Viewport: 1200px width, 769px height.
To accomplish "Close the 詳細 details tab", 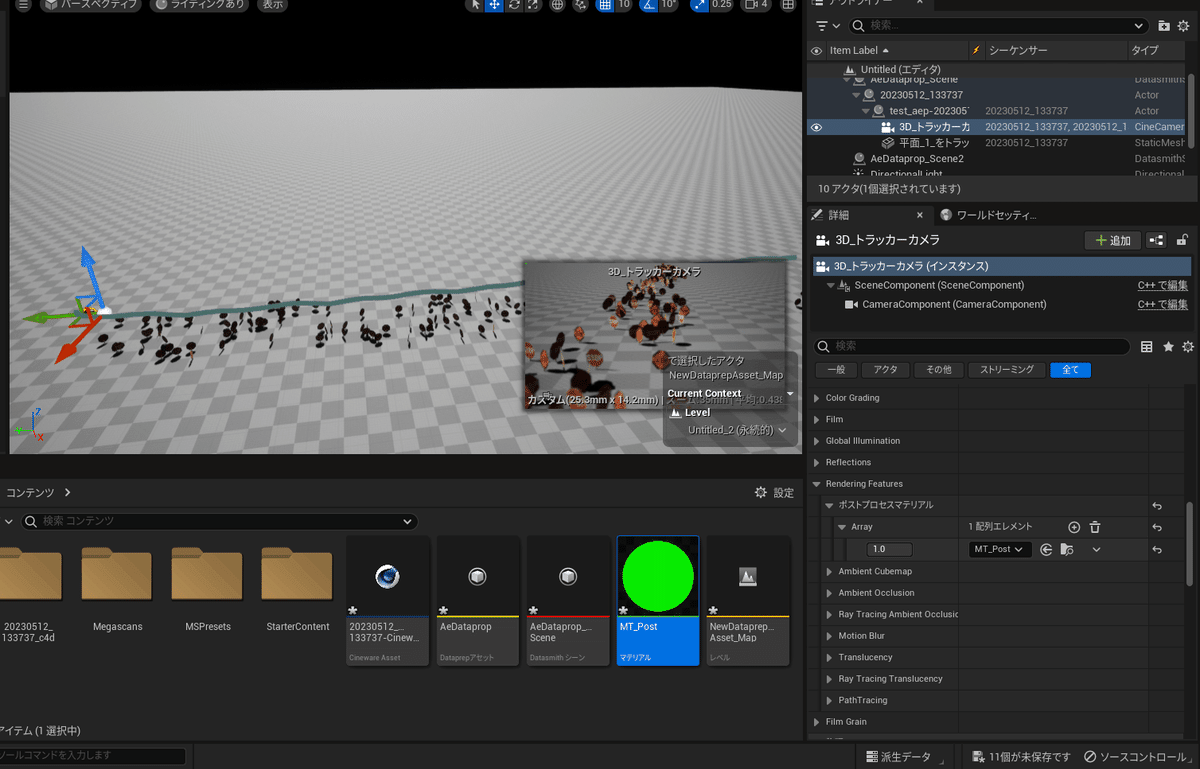I will coord(920,215).
